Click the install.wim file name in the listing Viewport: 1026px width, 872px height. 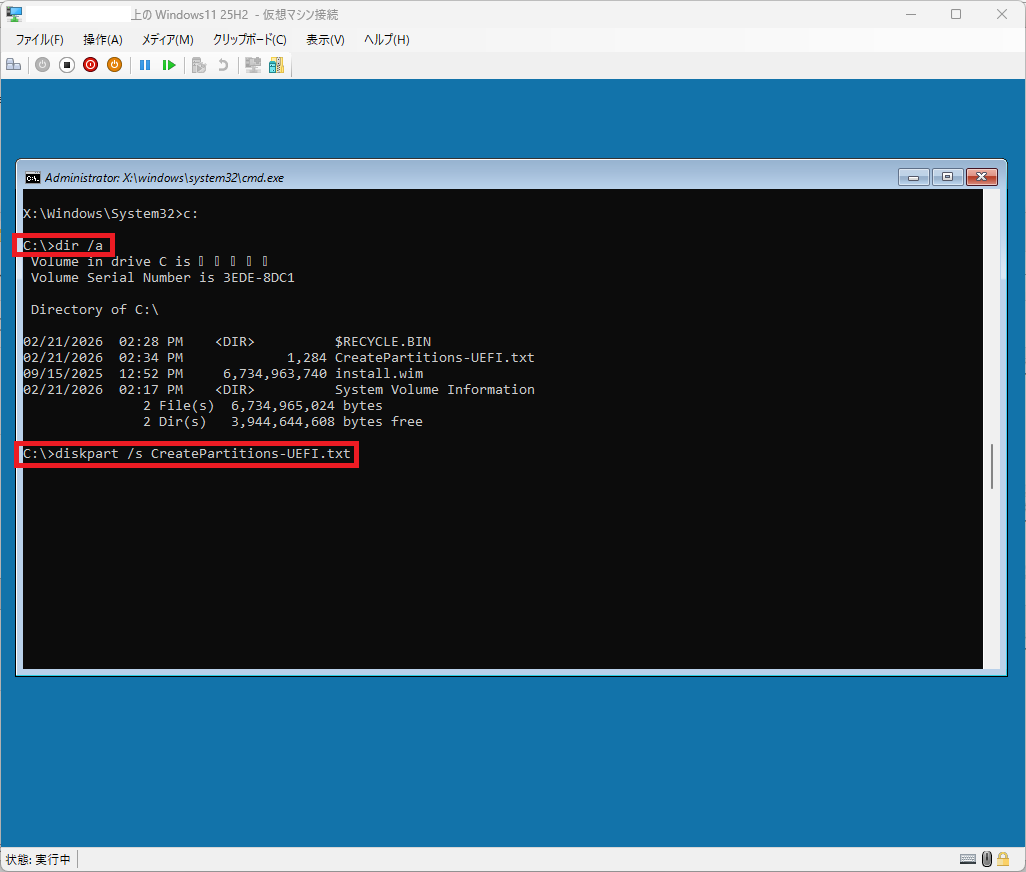[x=379, y=374]
